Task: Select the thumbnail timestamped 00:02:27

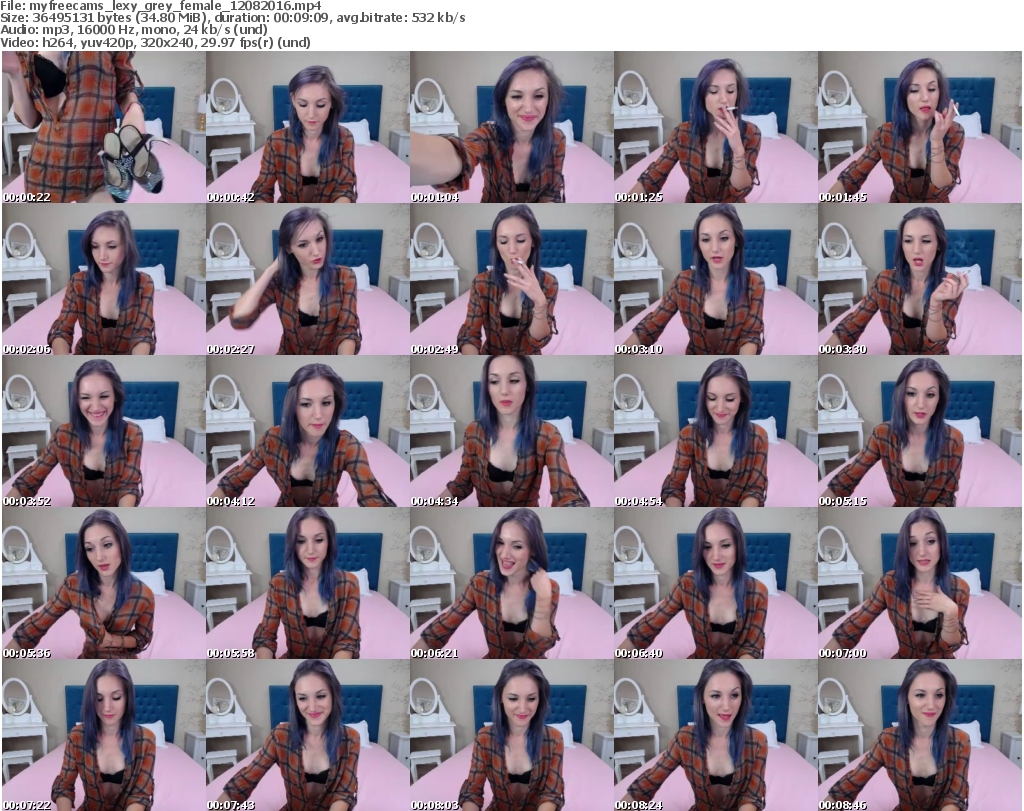Action: pyautogui.click(x=308, y=279)
